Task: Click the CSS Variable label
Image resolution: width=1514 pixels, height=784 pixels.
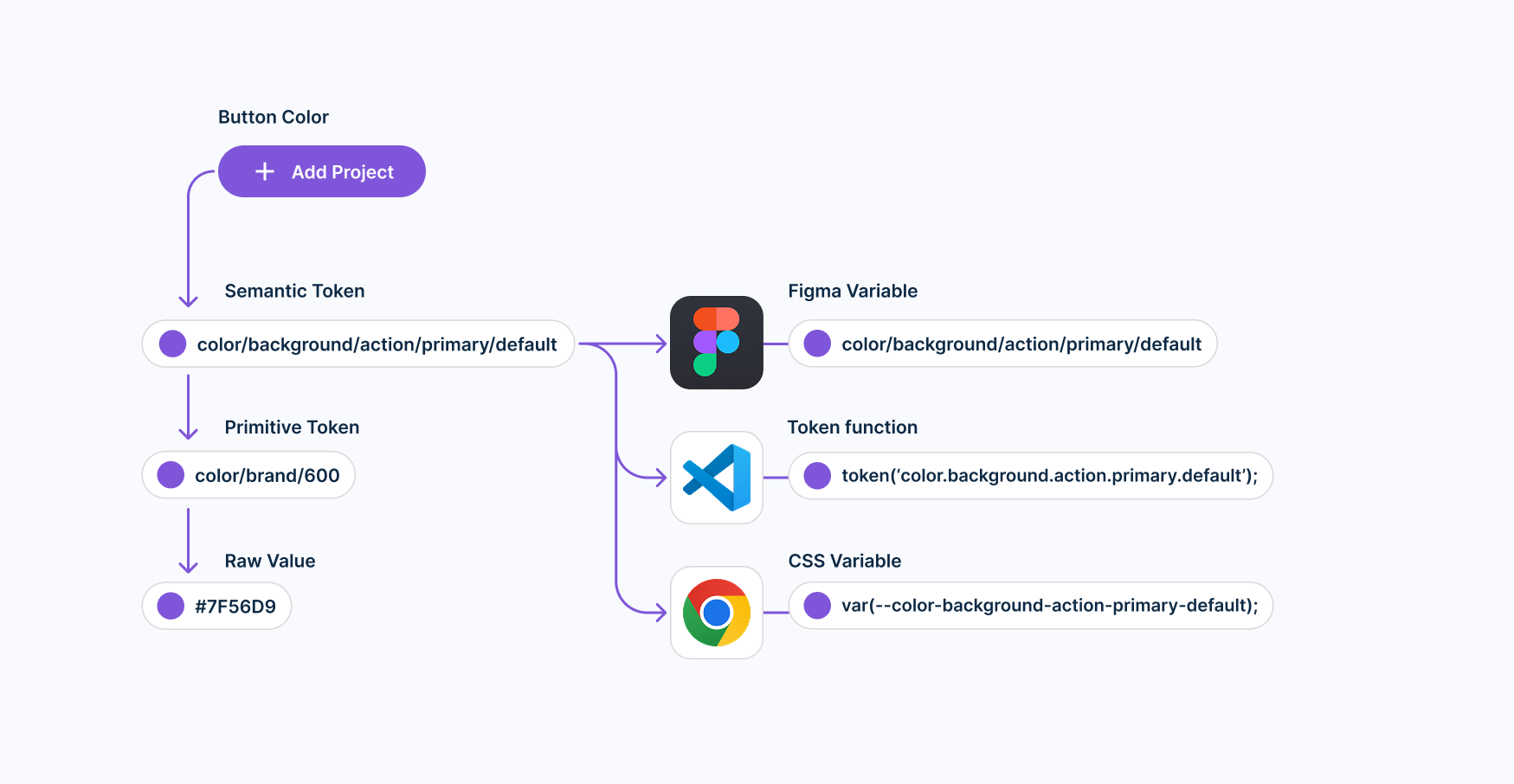Action: (x=845, y=561)
